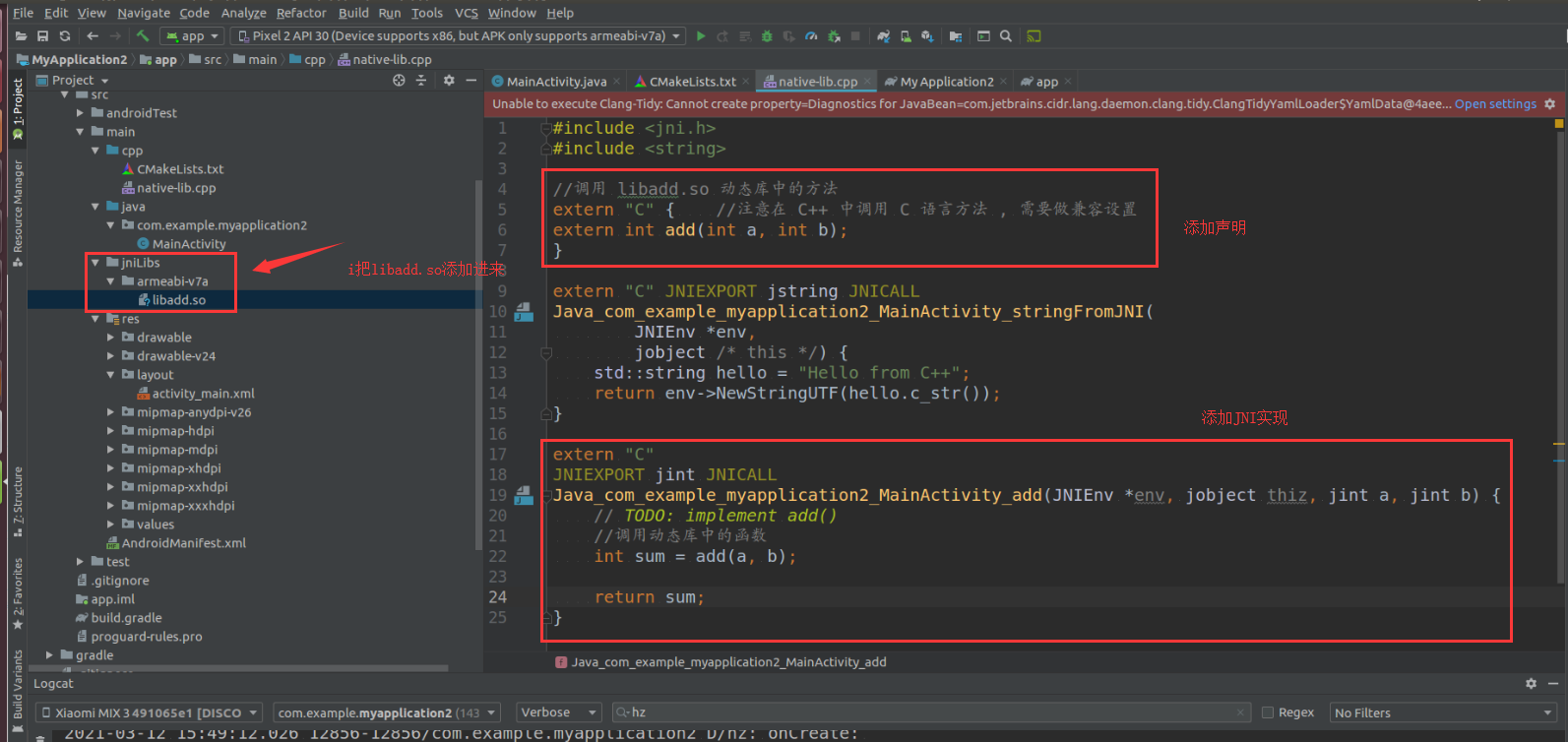Open the SDK Manager icon
Viewport: 1568px width, 742px height.
(x=928, y=36)
